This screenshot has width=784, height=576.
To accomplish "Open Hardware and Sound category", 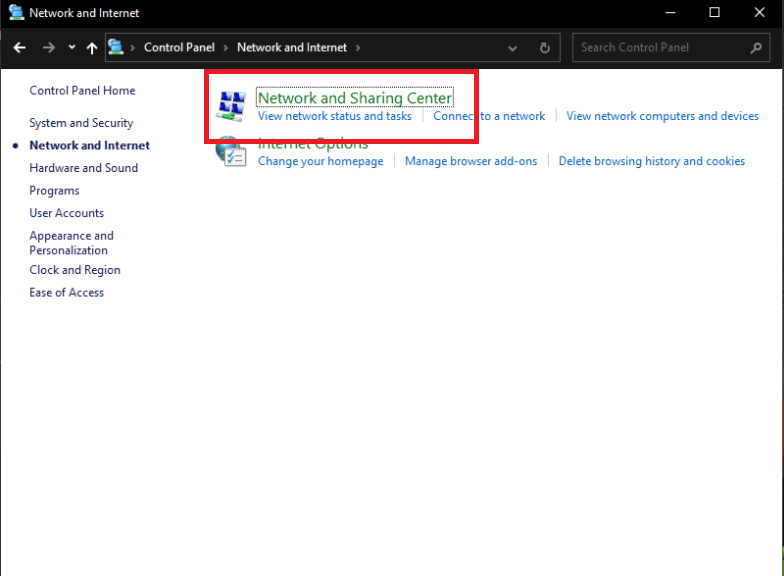I will pyautogui.click(x=84, y=168).
